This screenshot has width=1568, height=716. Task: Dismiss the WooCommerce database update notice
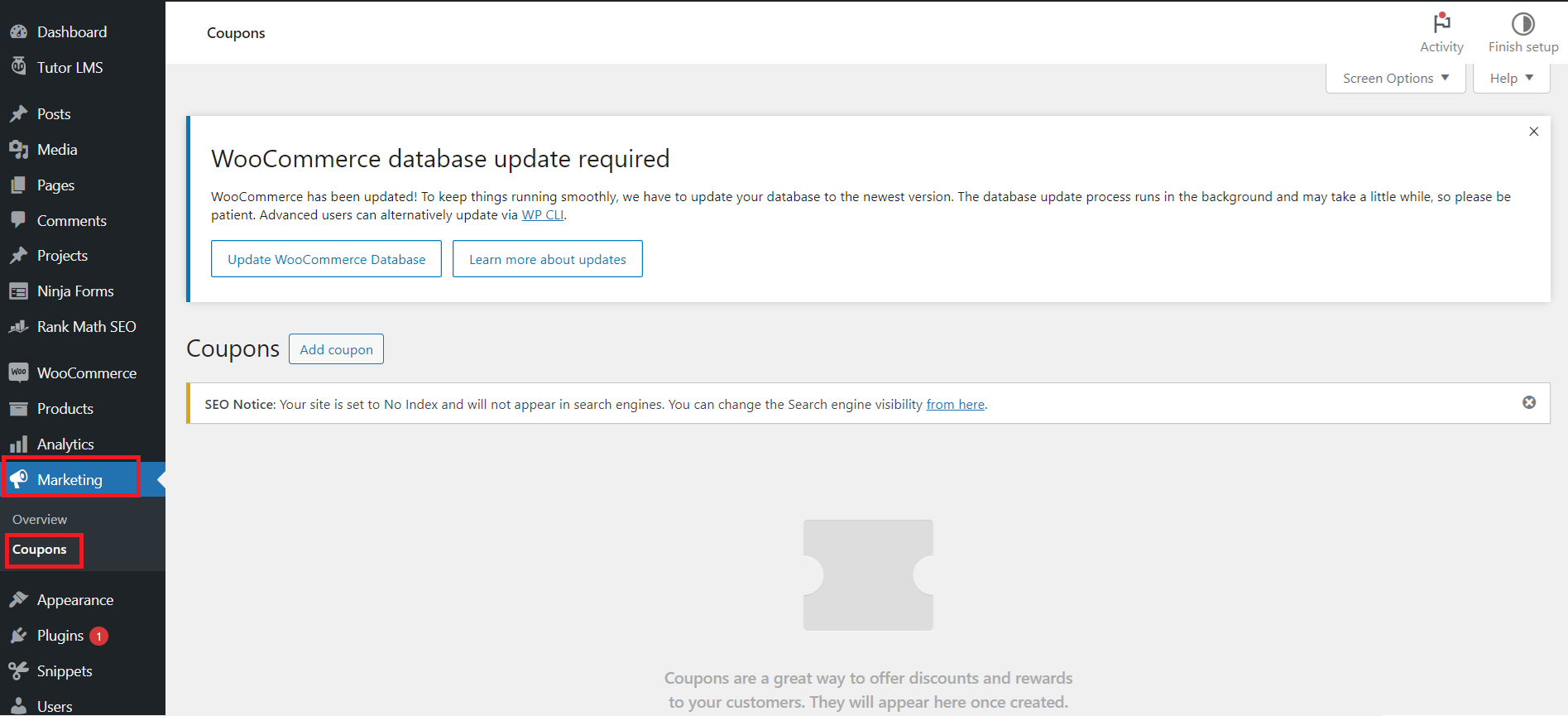pyautogui.click(x=1533, y=132)
